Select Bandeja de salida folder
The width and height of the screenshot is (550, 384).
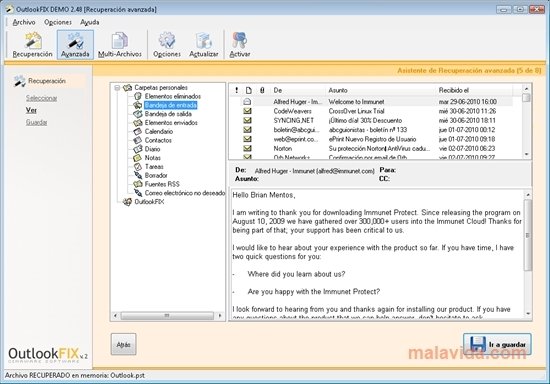[x=168, y=114]
